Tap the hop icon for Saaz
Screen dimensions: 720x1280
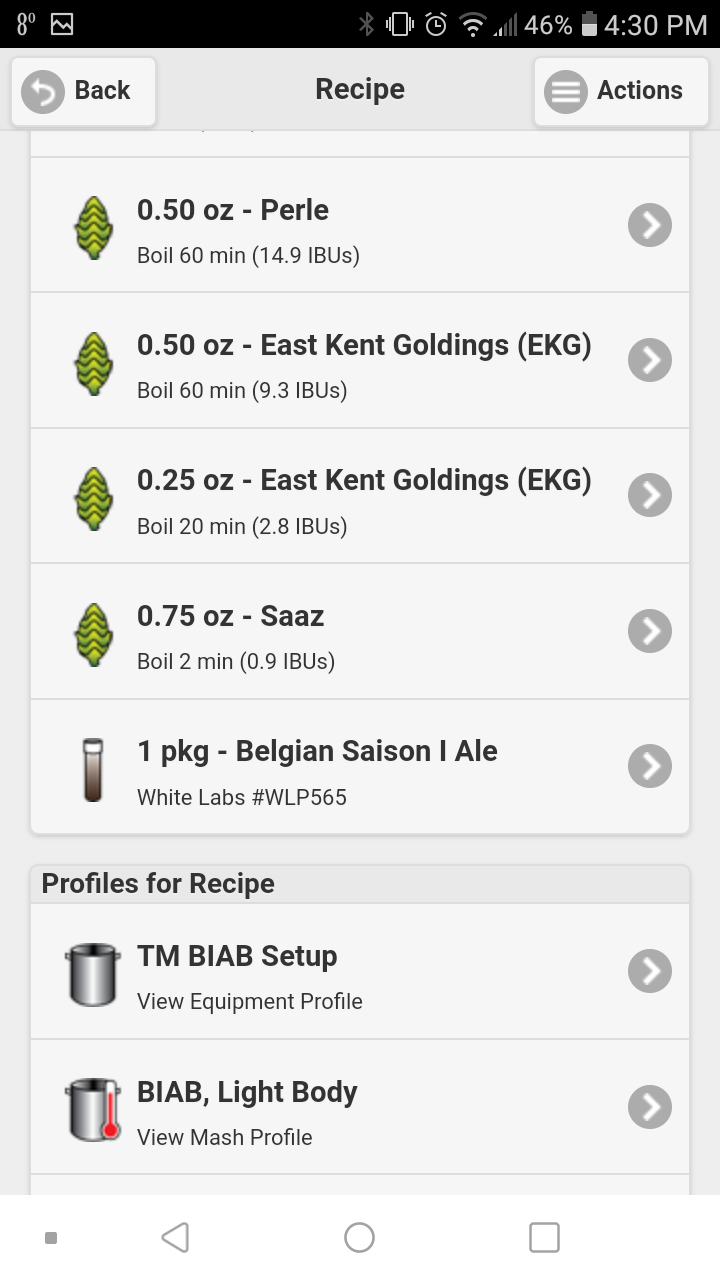pos(93,633)
